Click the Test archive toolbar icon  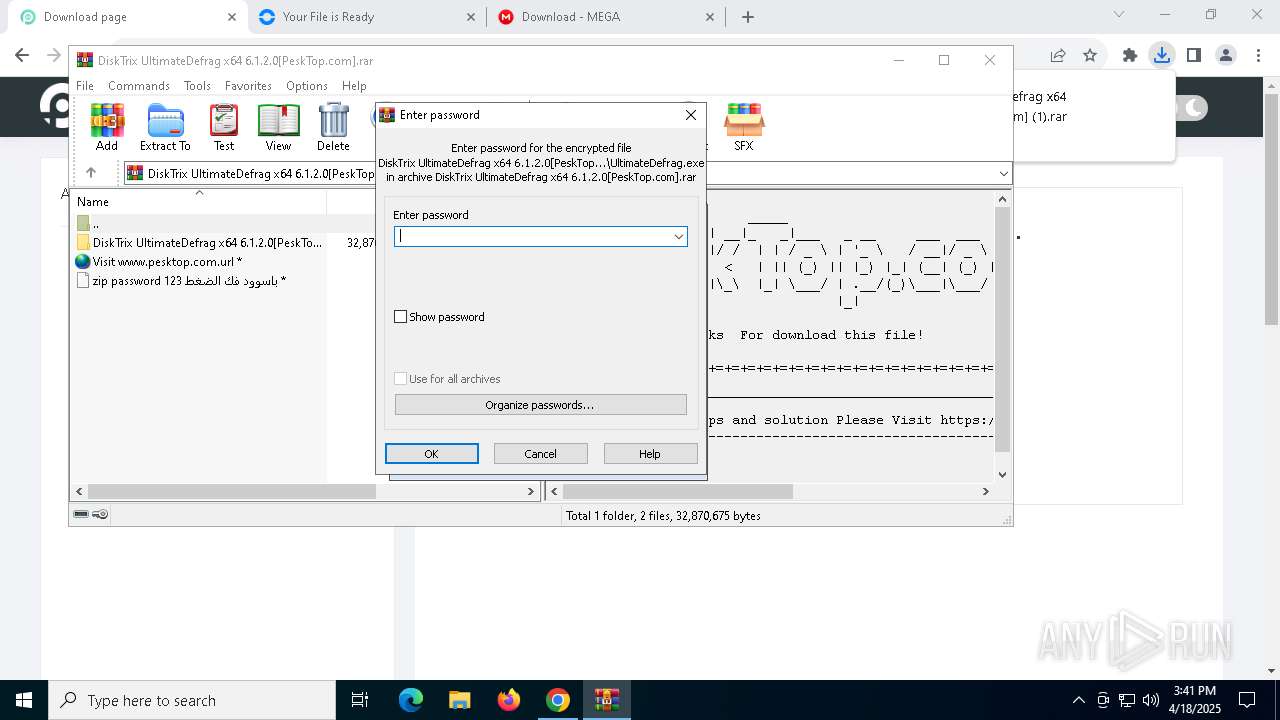point(224,127)
